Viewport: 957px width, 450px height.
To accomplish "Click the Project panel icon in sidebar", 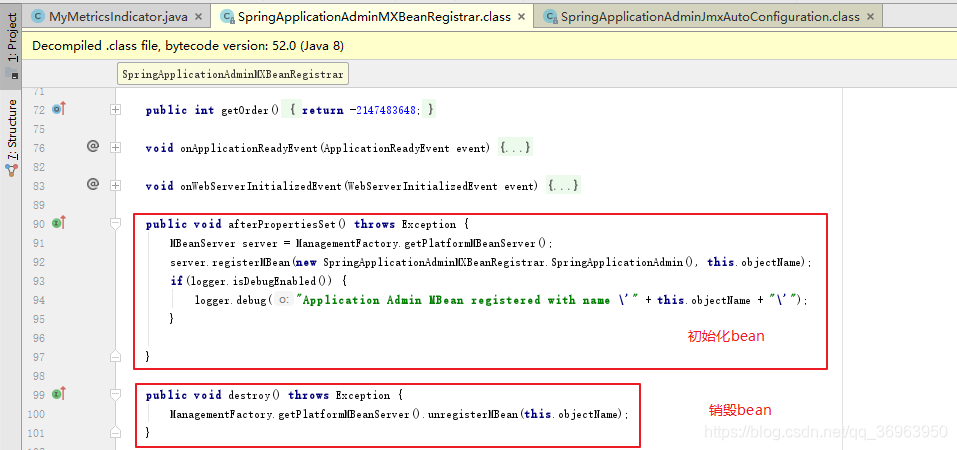I will [13, 74].
